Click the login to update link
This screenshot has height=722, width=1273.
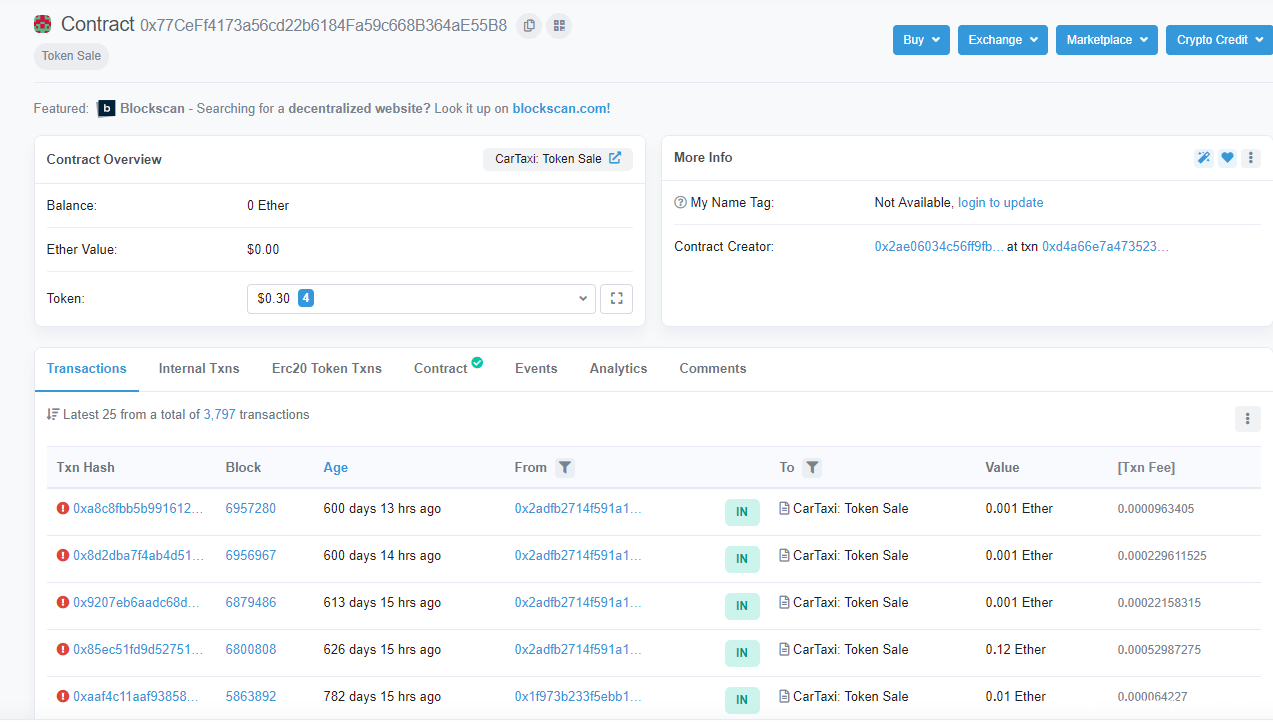(1000, 202)
